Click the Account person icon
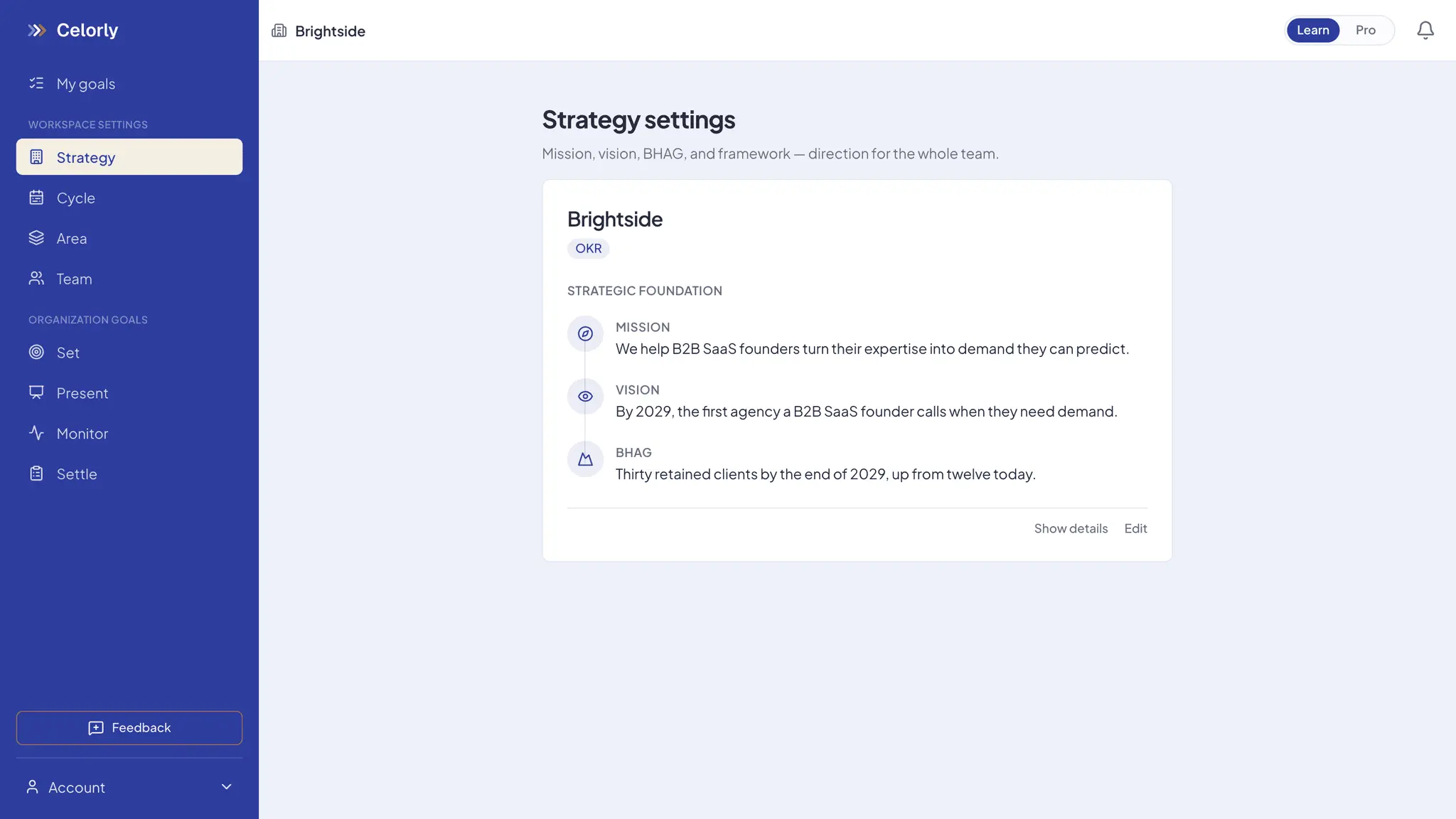1456x819 pixels. [x=32, y=786]
